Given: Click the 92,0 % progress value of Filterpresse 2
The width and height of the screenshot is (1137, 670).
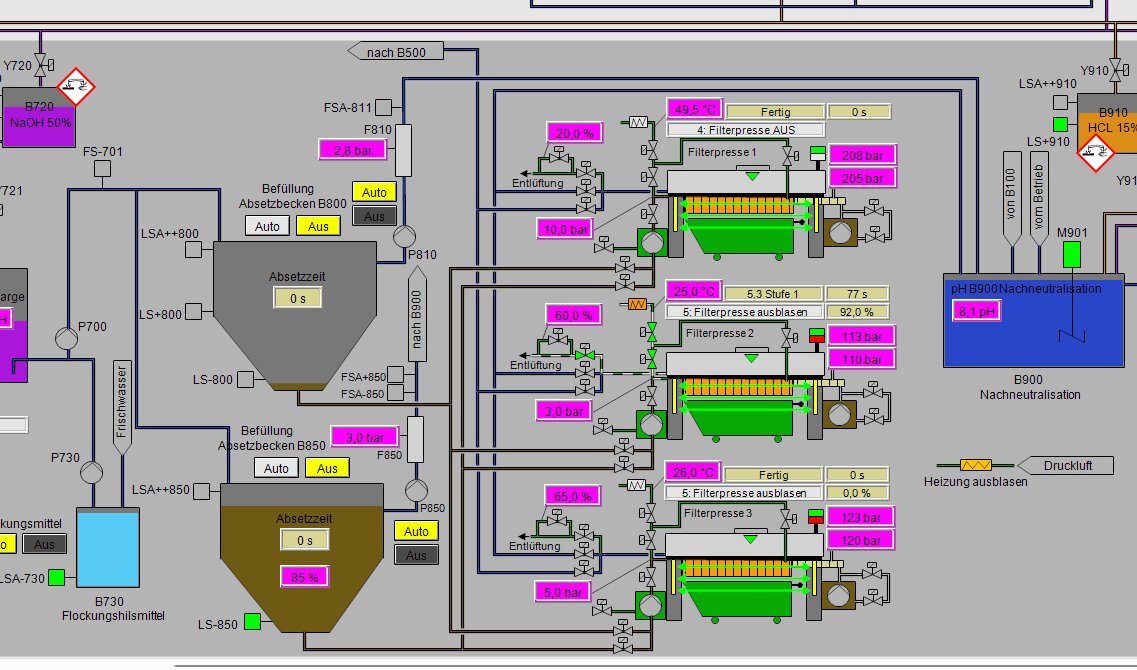Looking at the screenshot, I should click(x=856, y=312).
